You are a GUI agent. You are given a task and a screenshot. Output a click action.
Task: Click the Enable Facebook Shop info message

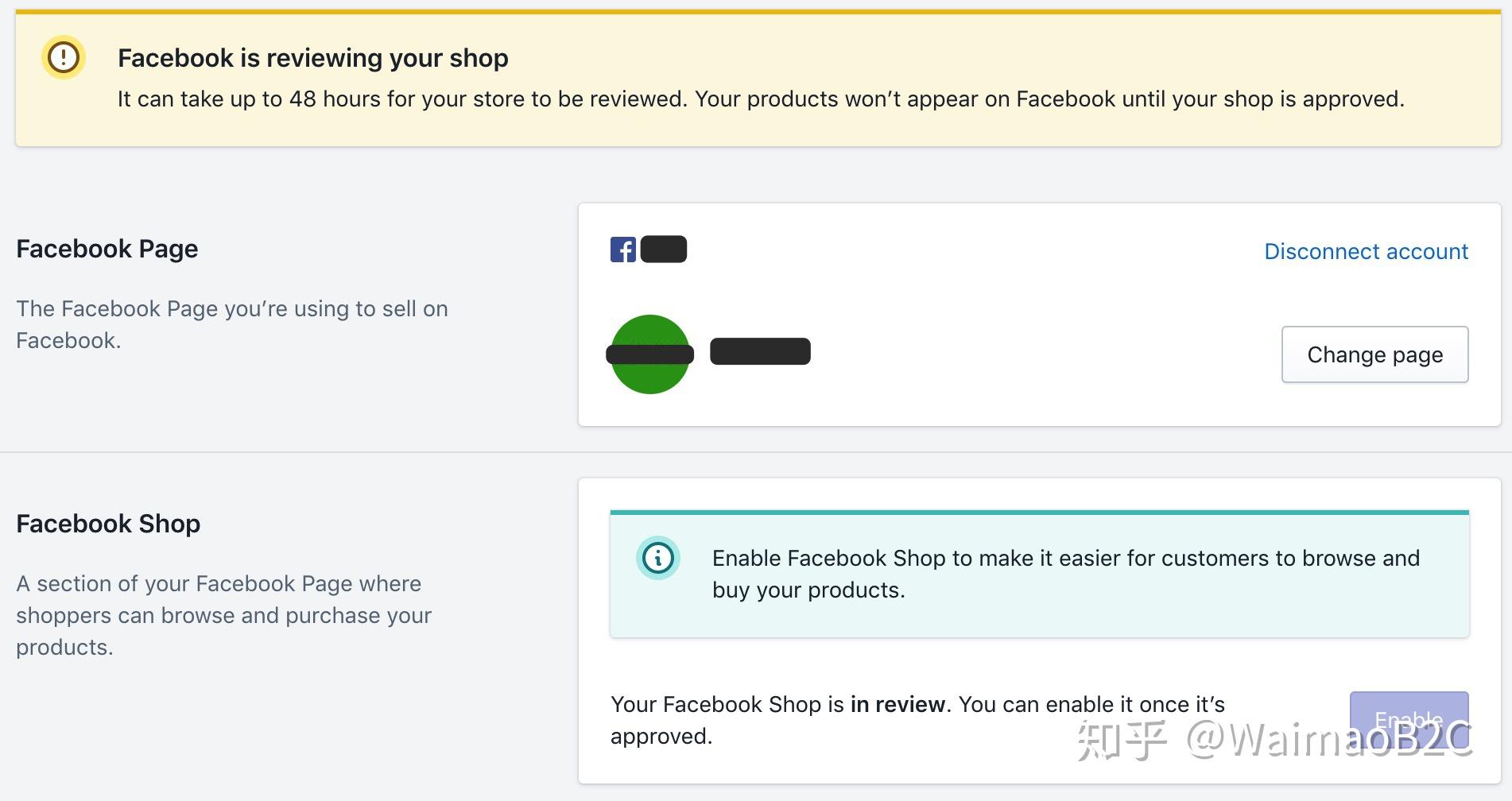tap(1065, 574)
